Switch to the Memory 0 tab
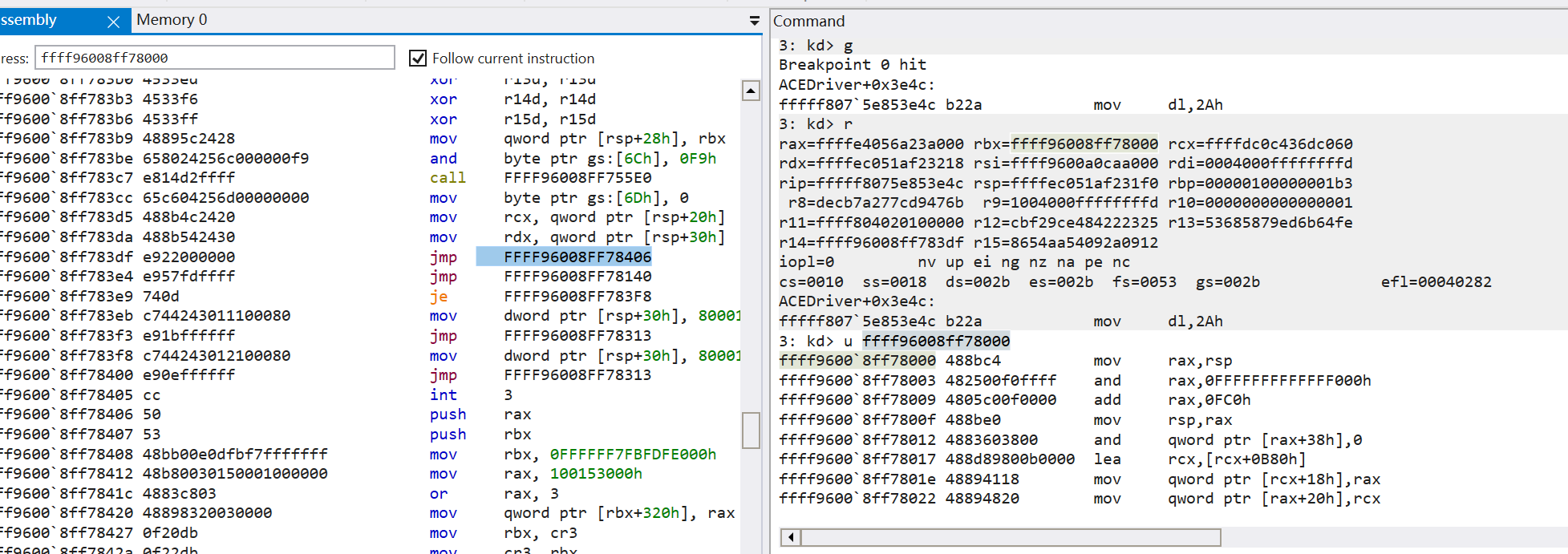 click(172, 20)
